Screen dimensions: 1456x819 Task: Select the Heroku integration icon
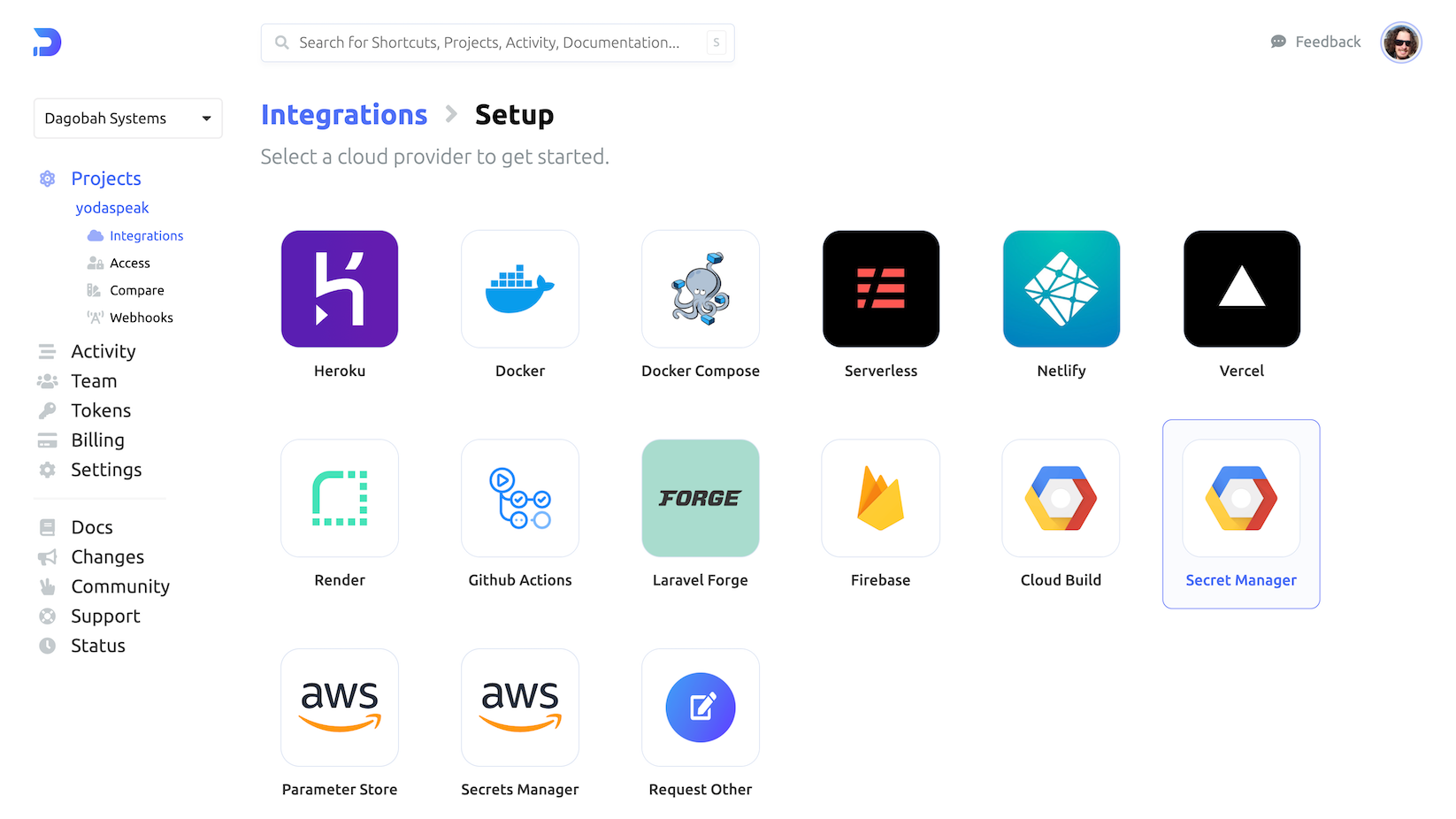[x=340, y=288]
